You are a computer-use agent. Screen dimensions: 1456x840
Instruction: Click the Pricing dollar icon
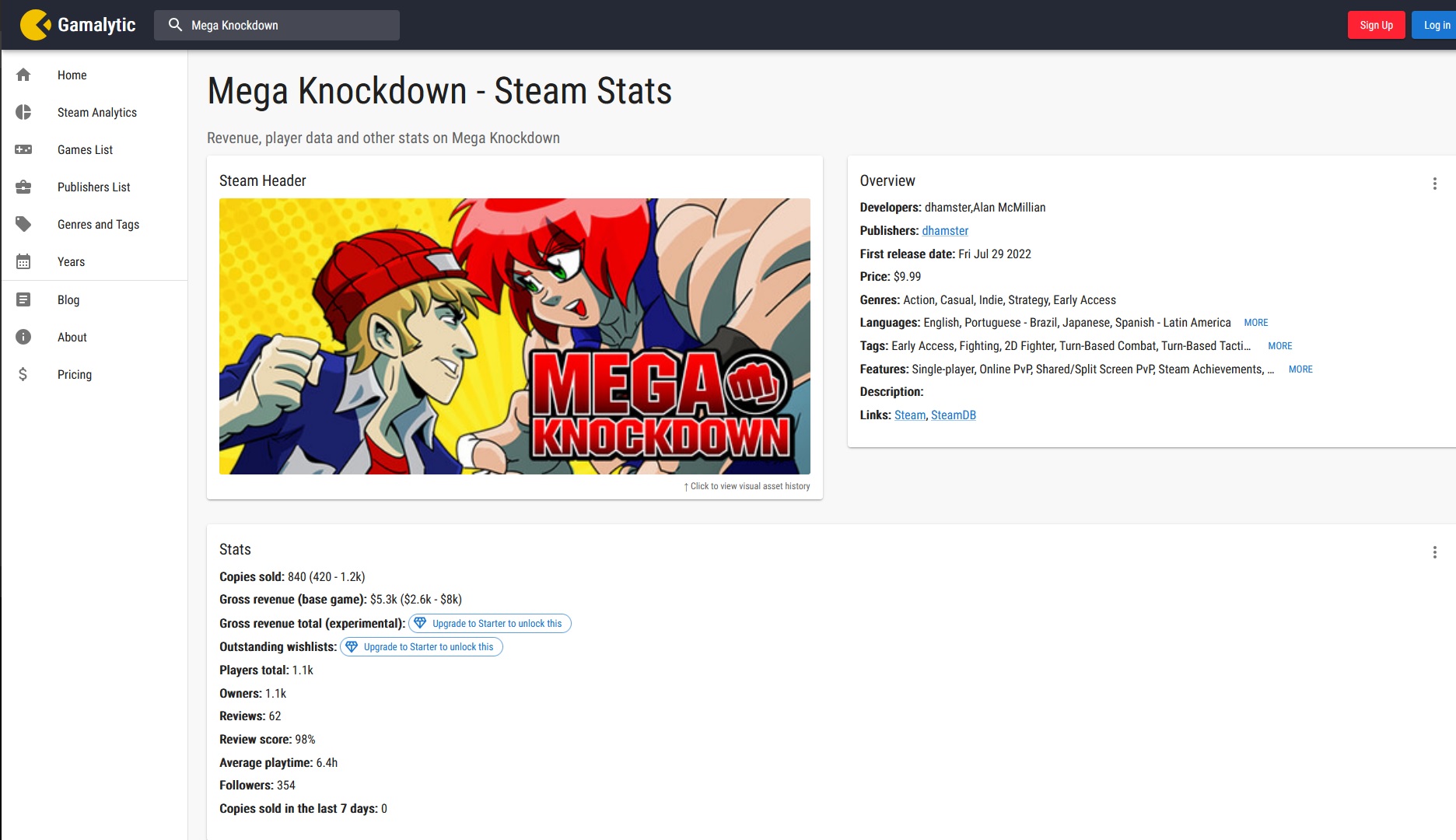23,374
